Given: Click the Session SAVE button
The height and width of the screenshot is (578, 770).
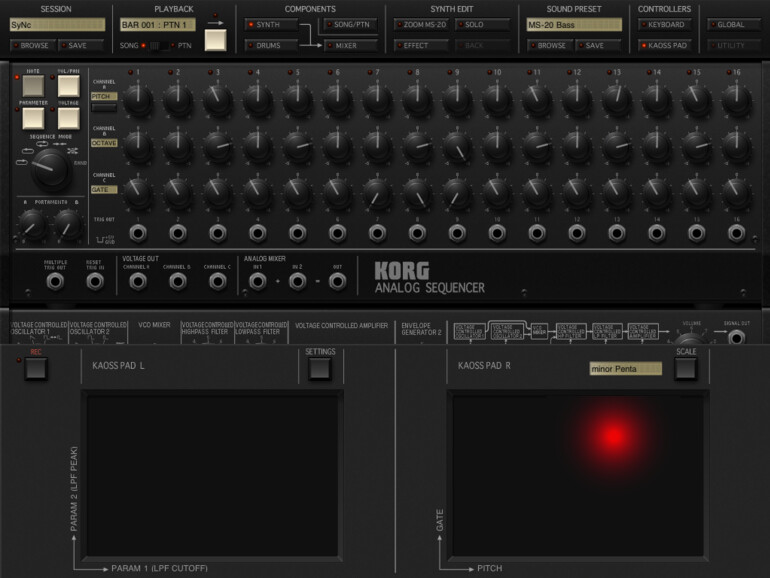Looking at the screenshot, I should (80, 46).
